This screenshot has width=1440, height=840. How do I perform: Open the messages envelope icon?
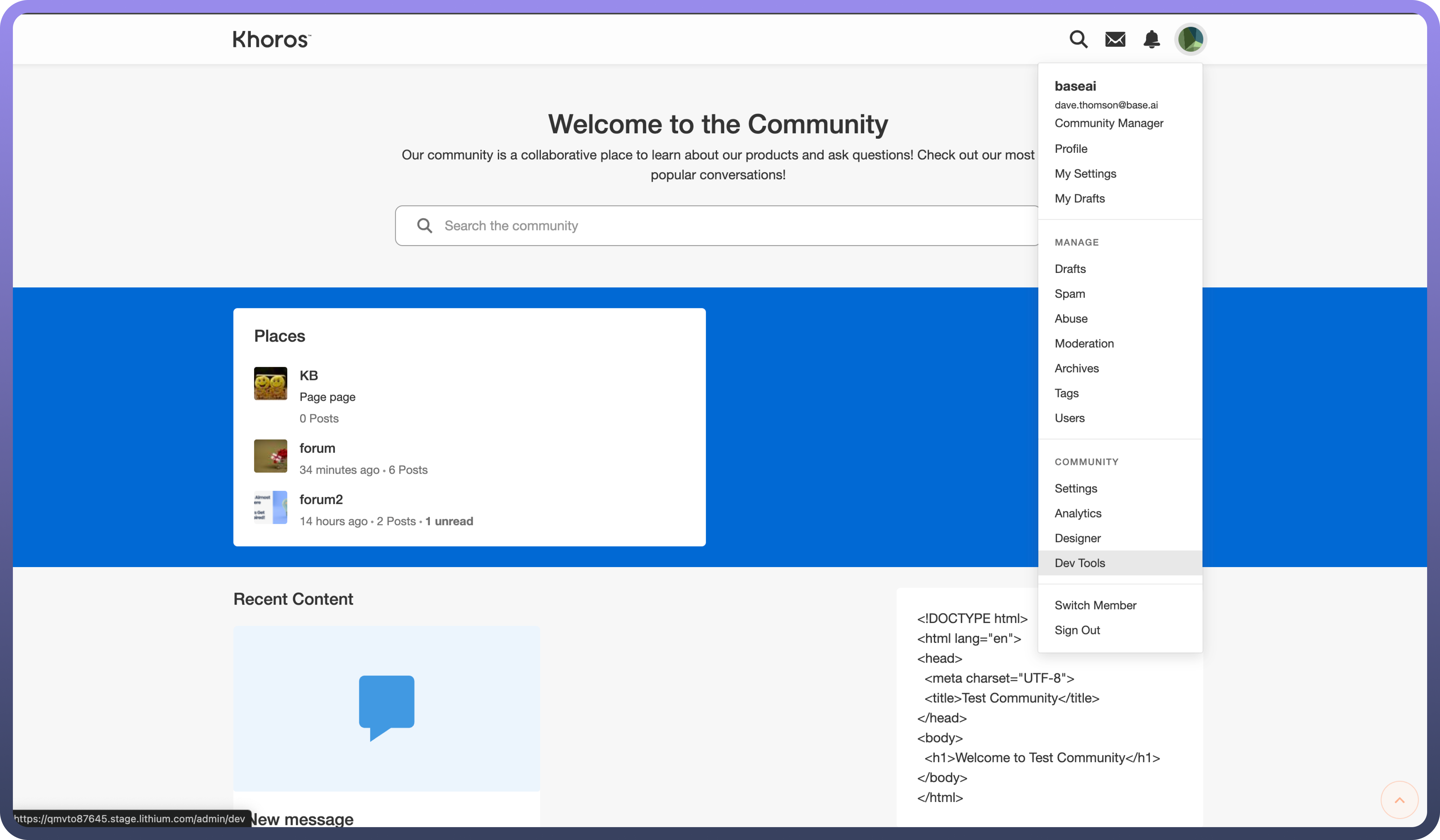pos(1115,39)
